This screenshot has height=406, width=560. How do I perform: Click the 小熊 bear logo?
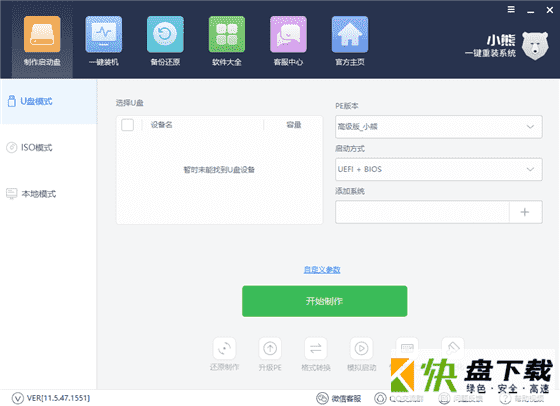coord(535,45)
